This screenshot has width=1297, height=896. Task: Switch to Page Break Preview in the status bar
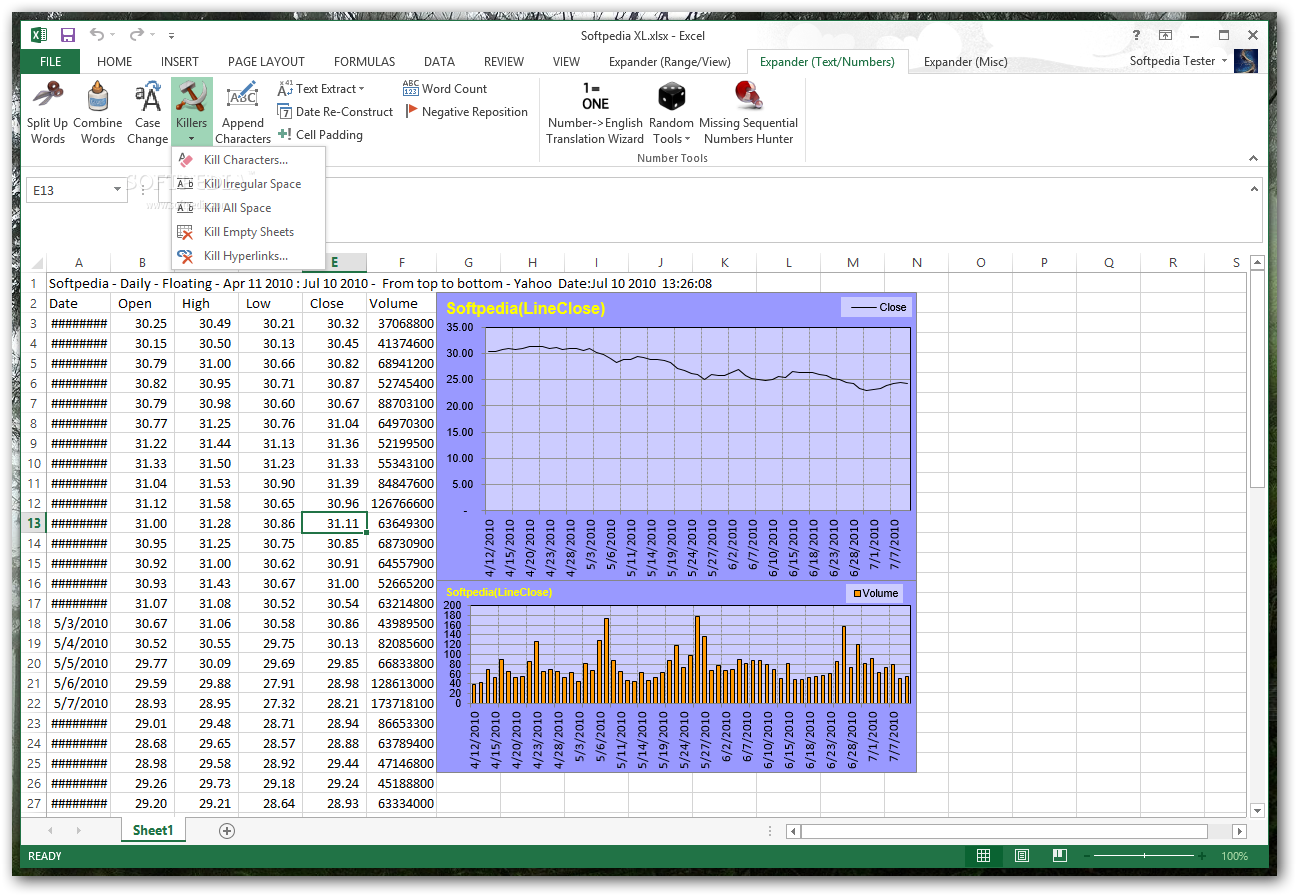click(1059, 856)
